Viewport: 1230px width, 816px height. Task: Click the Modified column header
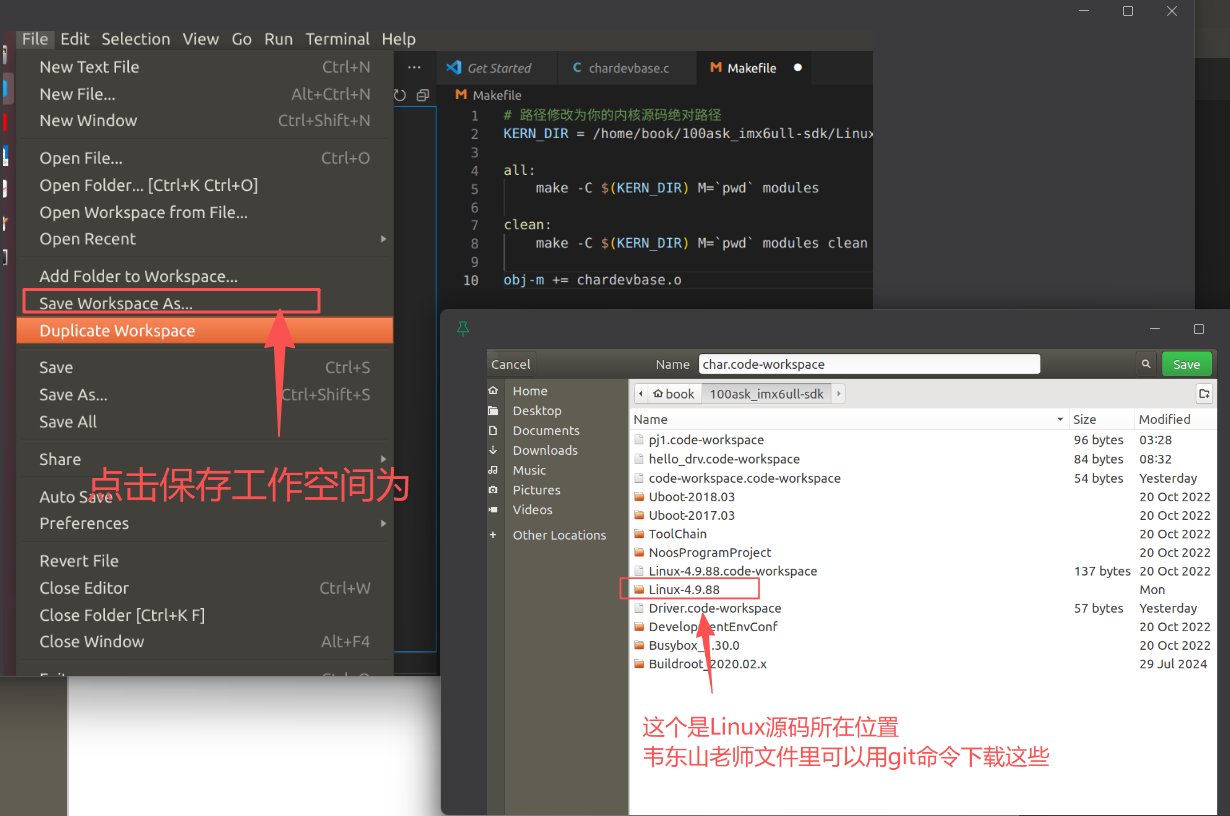pyautogui.click(x=1175, y=420)
